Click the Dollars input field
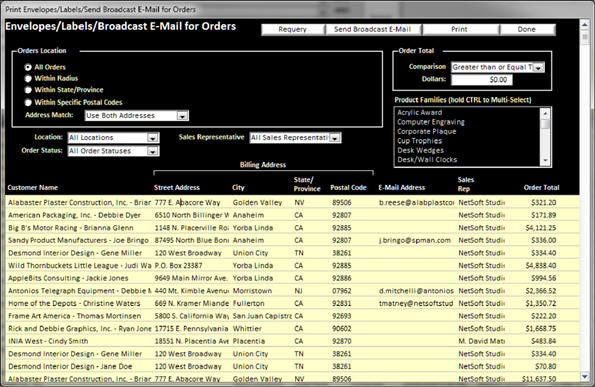The image size is (595, 387). tap(482, 80)
